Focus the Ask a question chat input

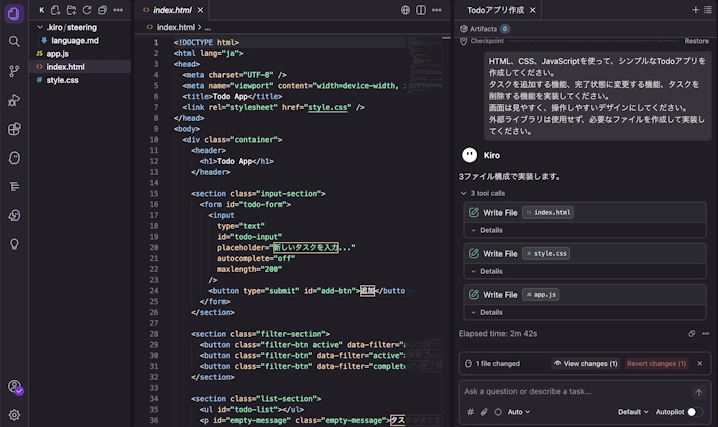[575, 392]
